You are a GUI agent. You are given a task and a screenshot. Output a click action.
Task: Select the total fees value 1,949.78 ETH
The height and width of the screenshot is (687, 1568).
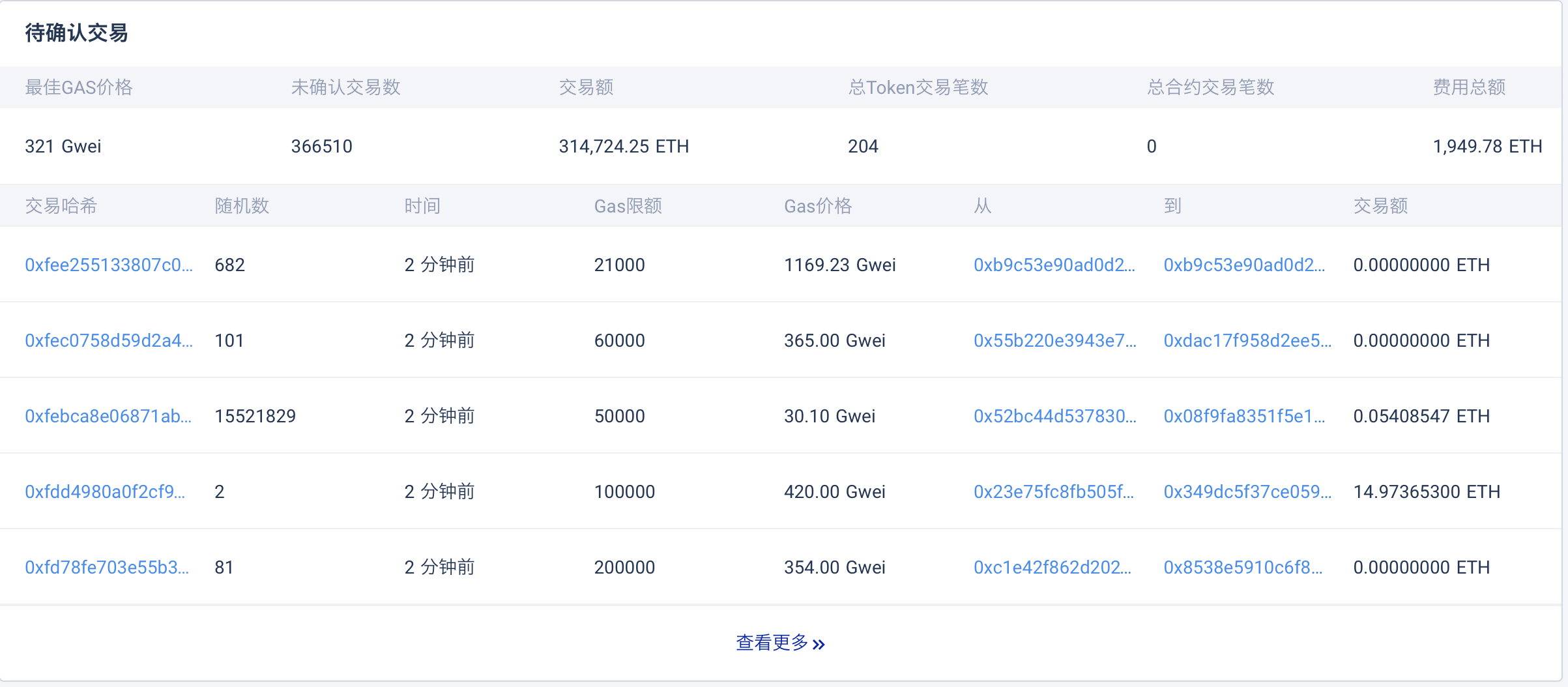(x=1487, y=146)
